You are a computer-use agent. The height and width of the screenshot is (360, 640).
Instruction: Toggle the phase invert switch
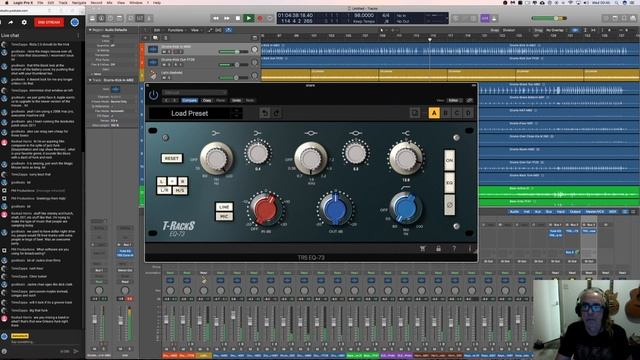[449, 205]
